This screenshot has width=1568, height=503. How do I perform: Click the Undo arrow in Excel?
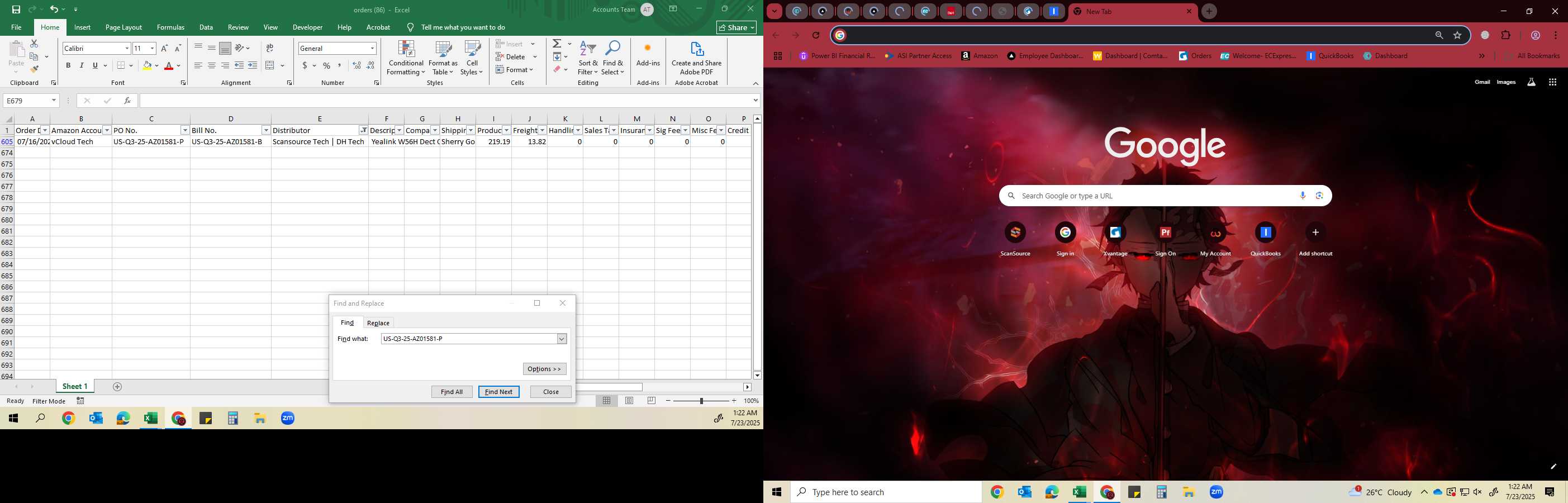pos(54,10)
